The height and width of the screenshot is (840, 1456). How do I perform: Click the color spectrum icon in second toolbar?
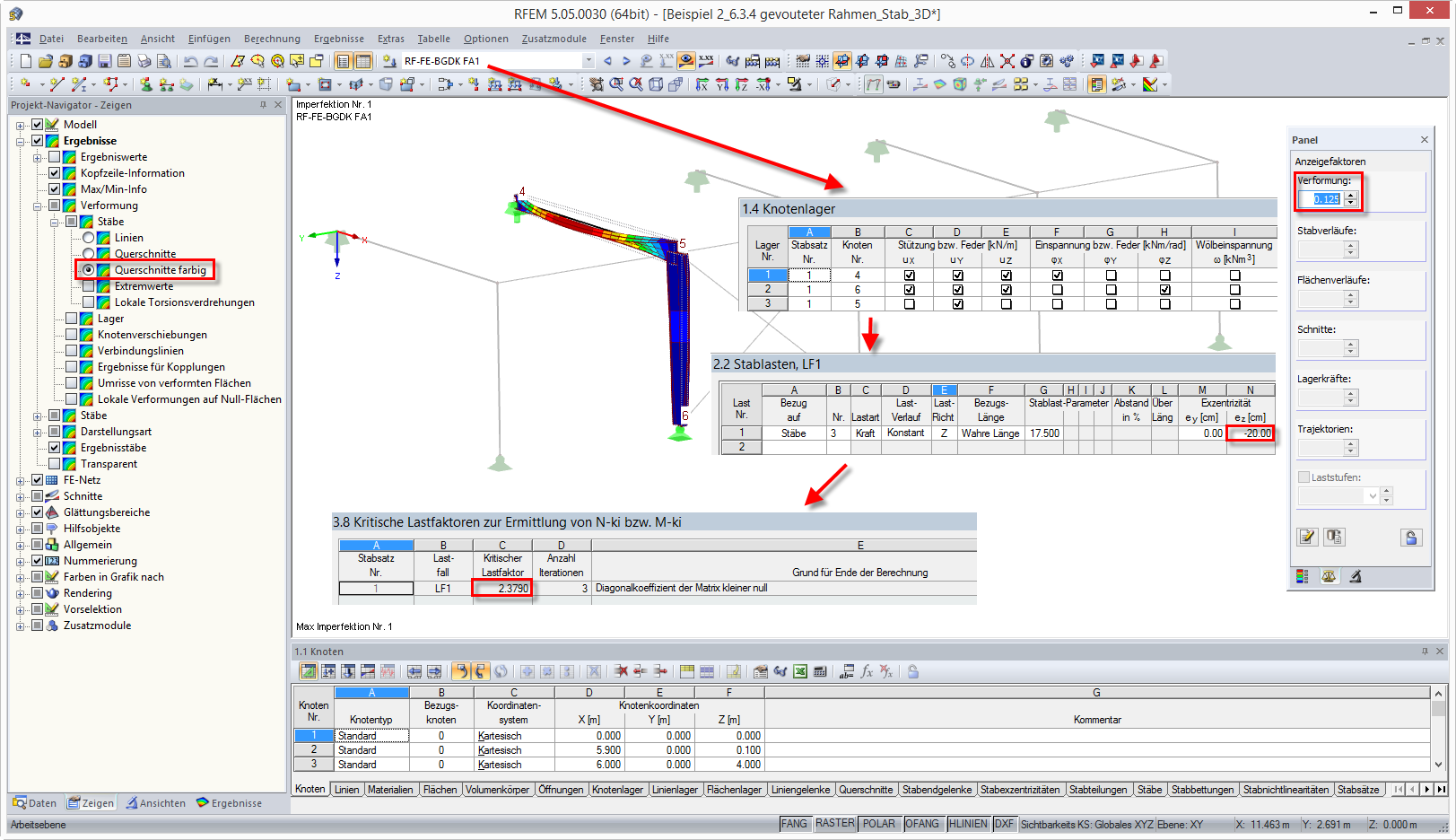[1149, 84]
